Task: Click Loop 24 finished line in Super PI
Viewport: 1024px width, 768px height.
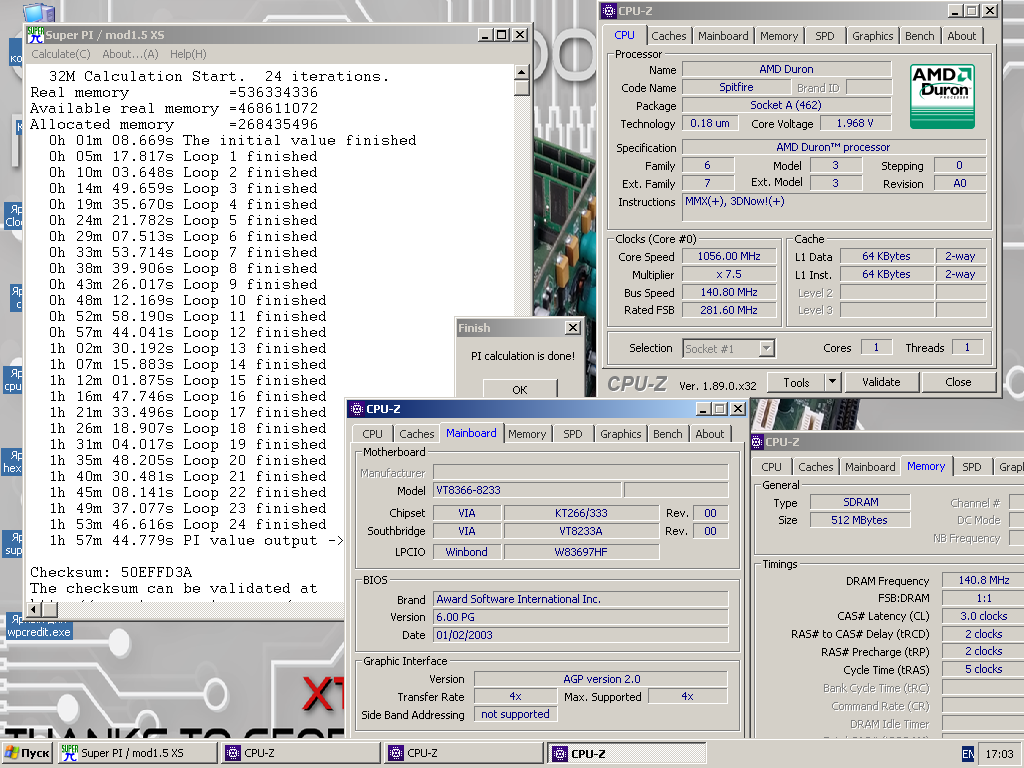Action: 187,524
